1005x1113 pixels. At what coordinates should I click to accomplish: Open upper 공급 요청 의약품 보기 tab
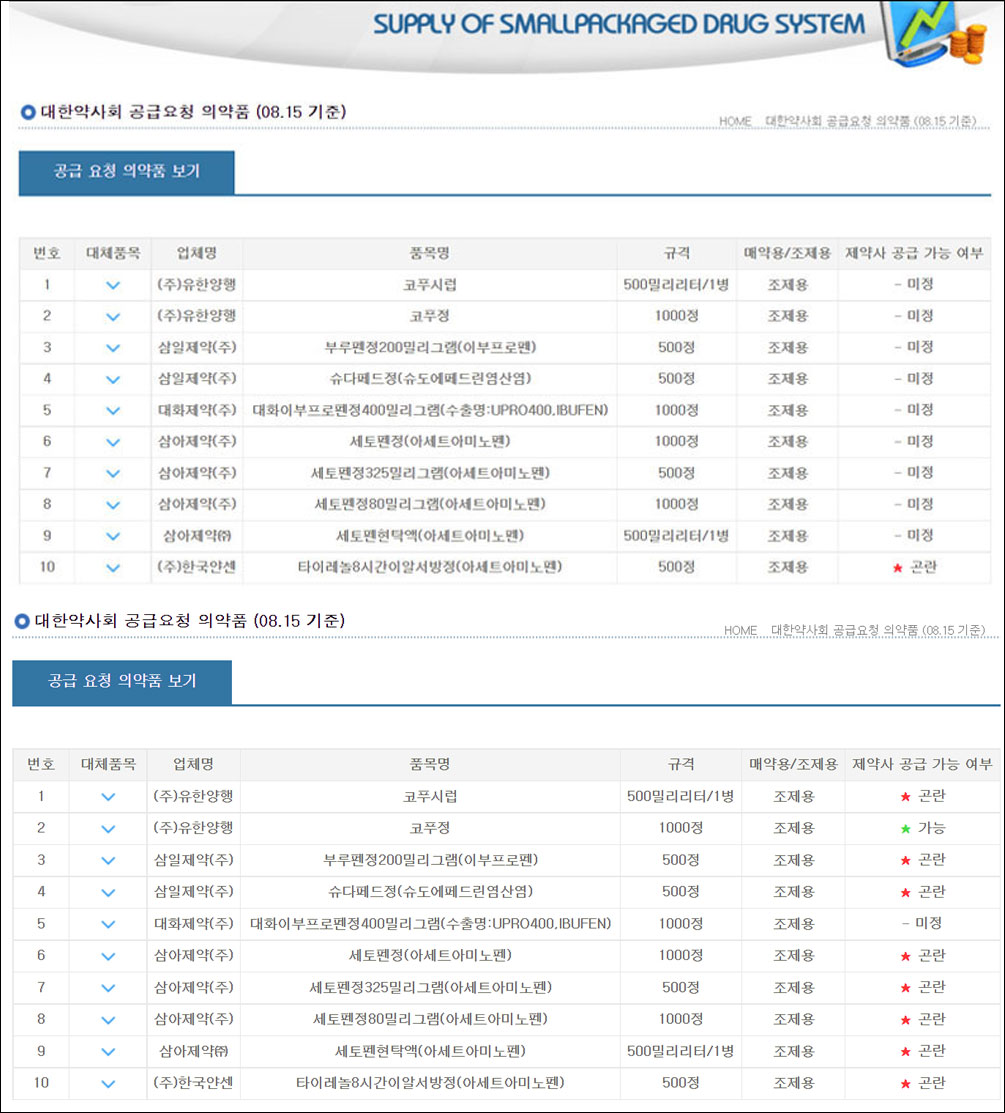pyautogui.click(x=126, y=172)
